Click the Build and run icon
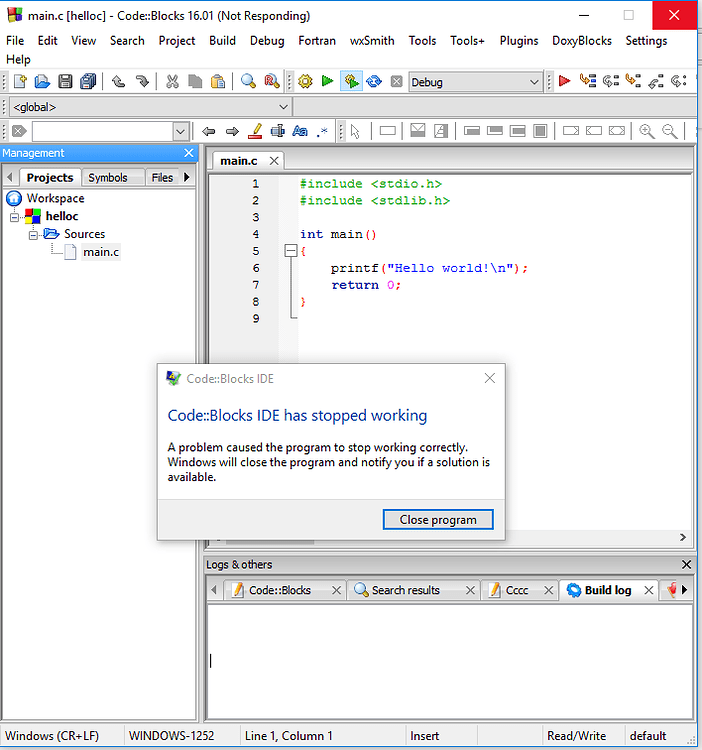The width and height of the screenshot is (702, 750). point(350,82)
